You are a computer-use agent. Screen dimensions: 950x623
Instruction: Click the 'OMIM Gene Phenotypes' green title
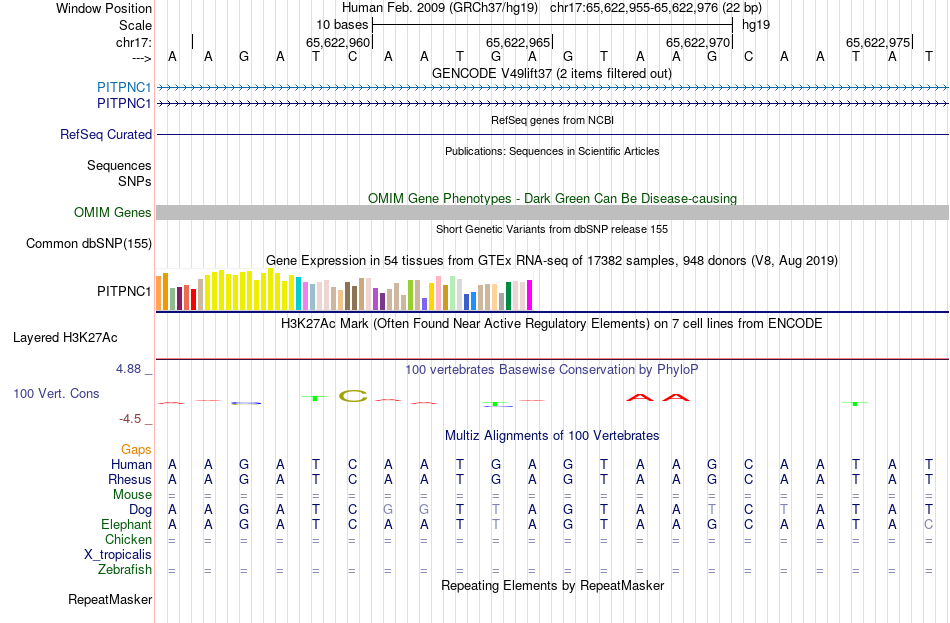[553, 198]
